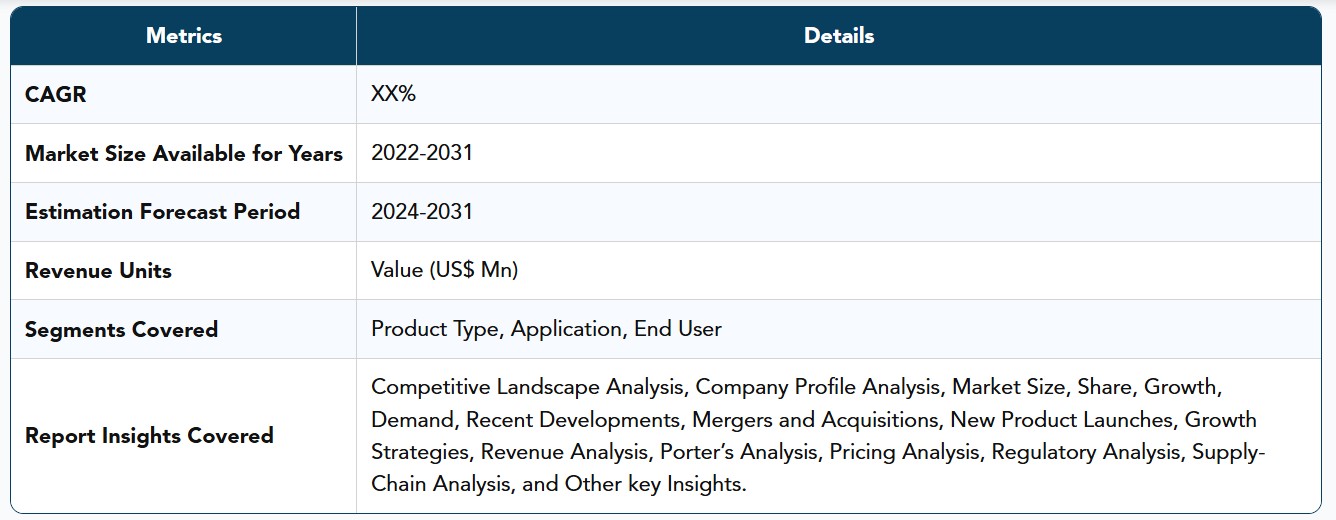This screenshot has height=520, width=1336.
Task: Select the Segments Covered label
Action: click(121, 330)
